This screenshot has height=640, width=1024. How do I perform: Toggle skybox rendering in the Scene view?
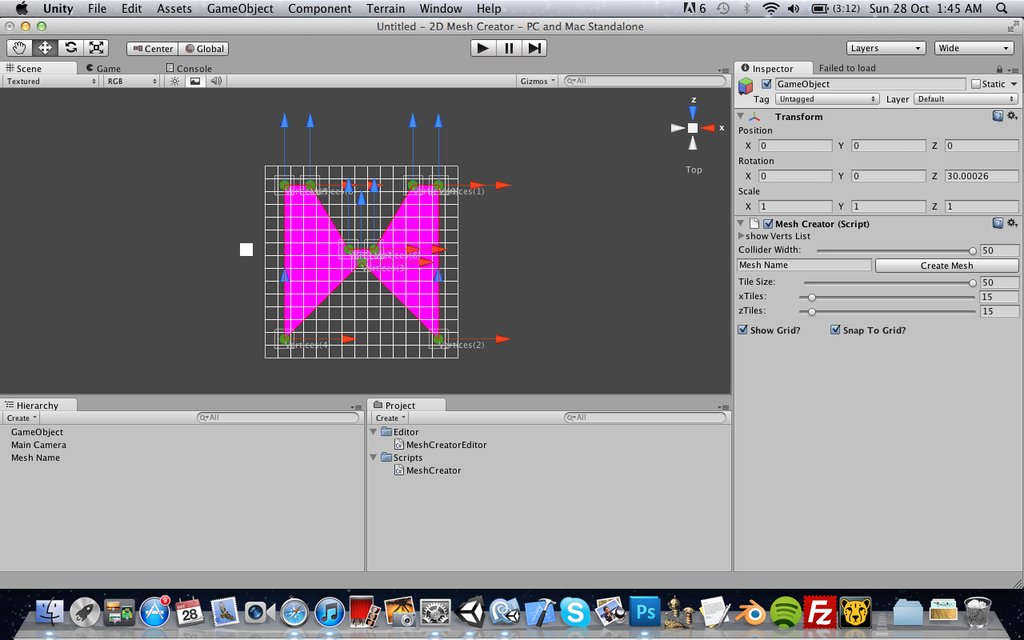click(195, 81)
